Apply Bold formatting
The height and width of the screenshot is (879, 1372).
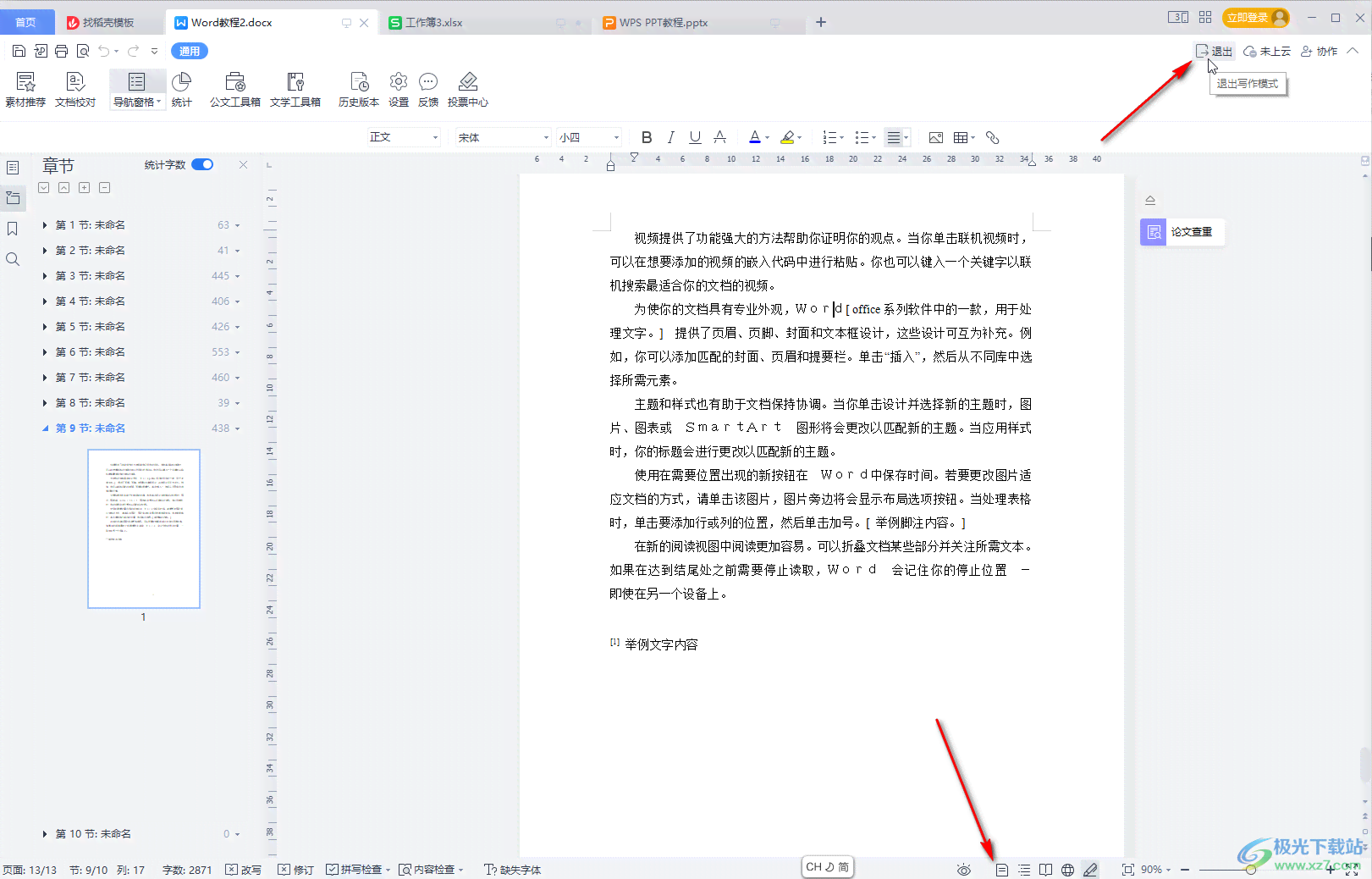coord(647,137)
